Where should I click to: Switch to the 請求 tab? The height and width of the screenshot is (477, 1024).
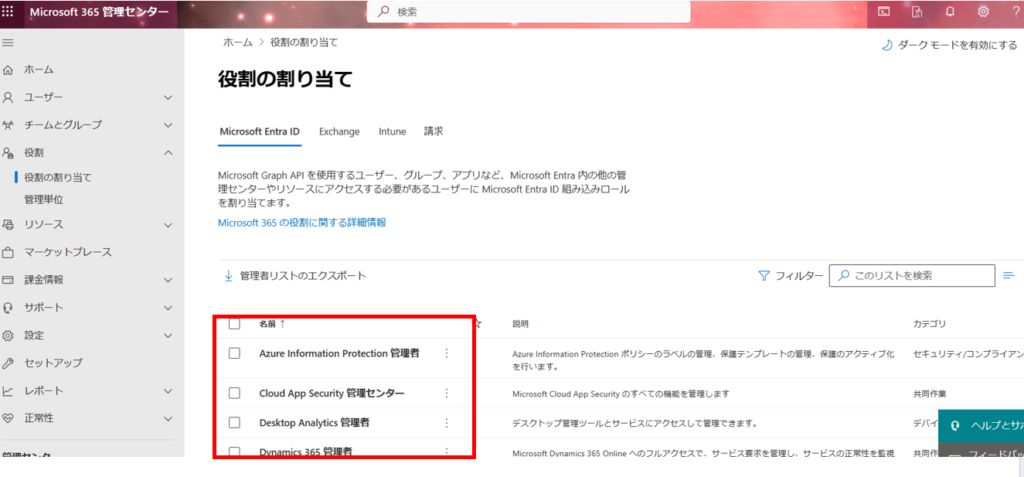(x=434, y=131)
